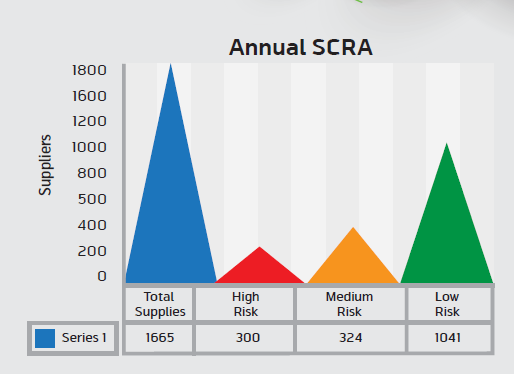
Task: Click the 1000 axis tick label
Action: coord(89,147)
